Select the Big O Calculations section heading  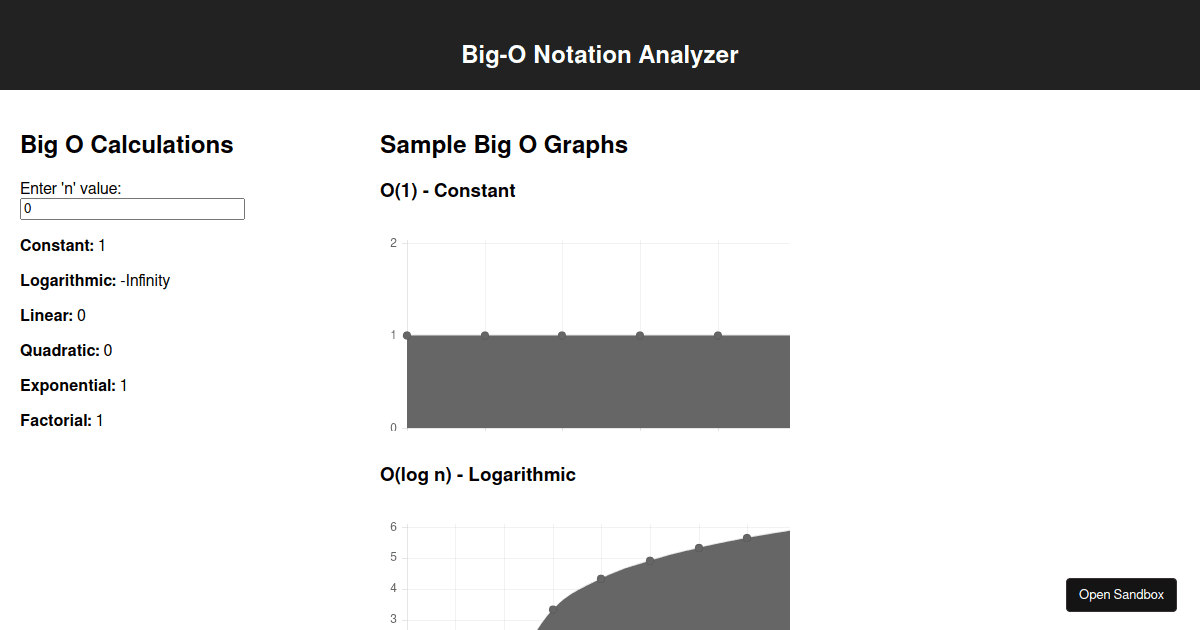[126, 144]
